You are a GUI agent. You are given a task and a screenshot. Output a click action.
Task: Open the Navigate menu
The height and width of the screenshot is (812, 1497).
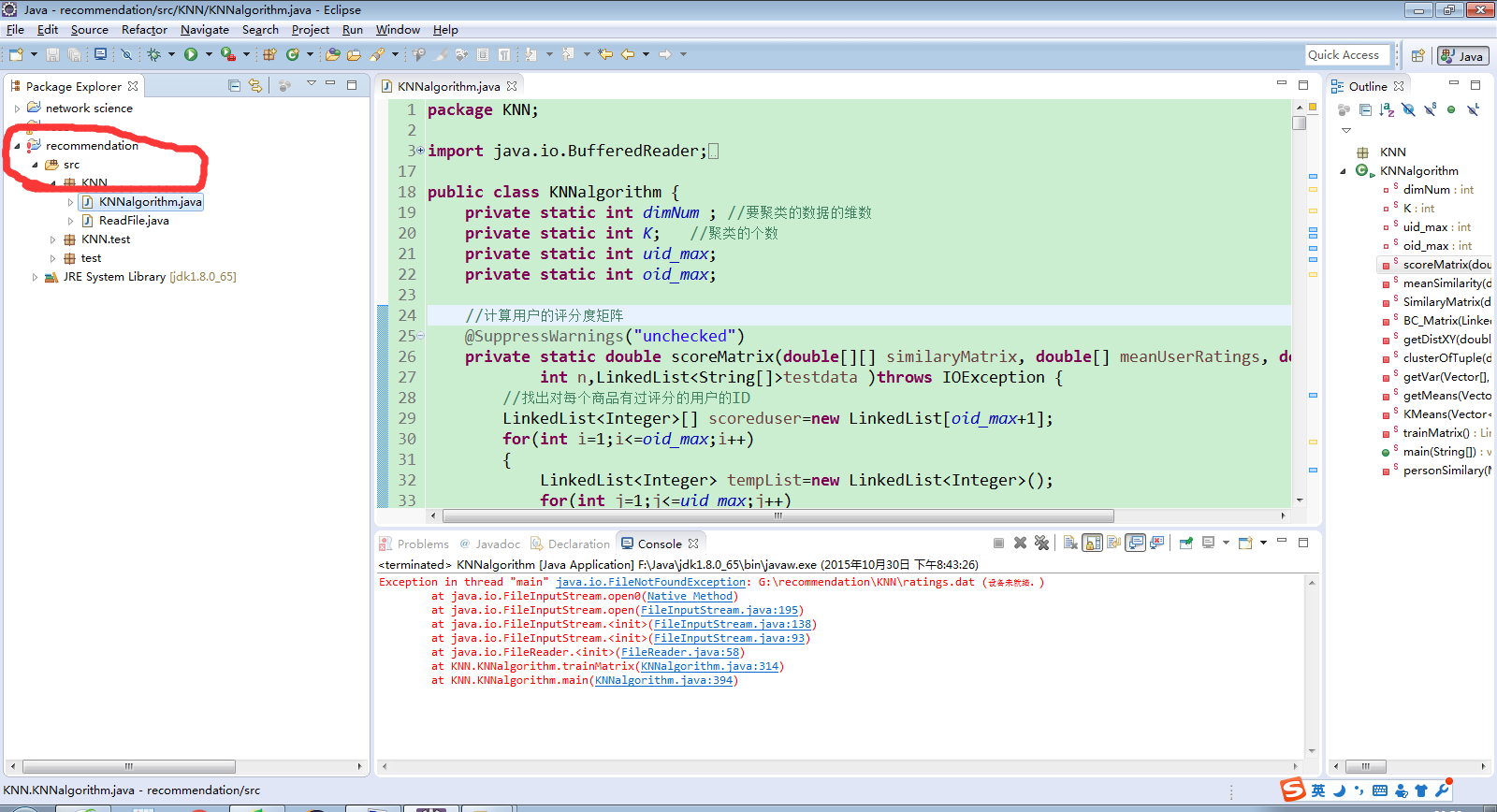[204, 30]
